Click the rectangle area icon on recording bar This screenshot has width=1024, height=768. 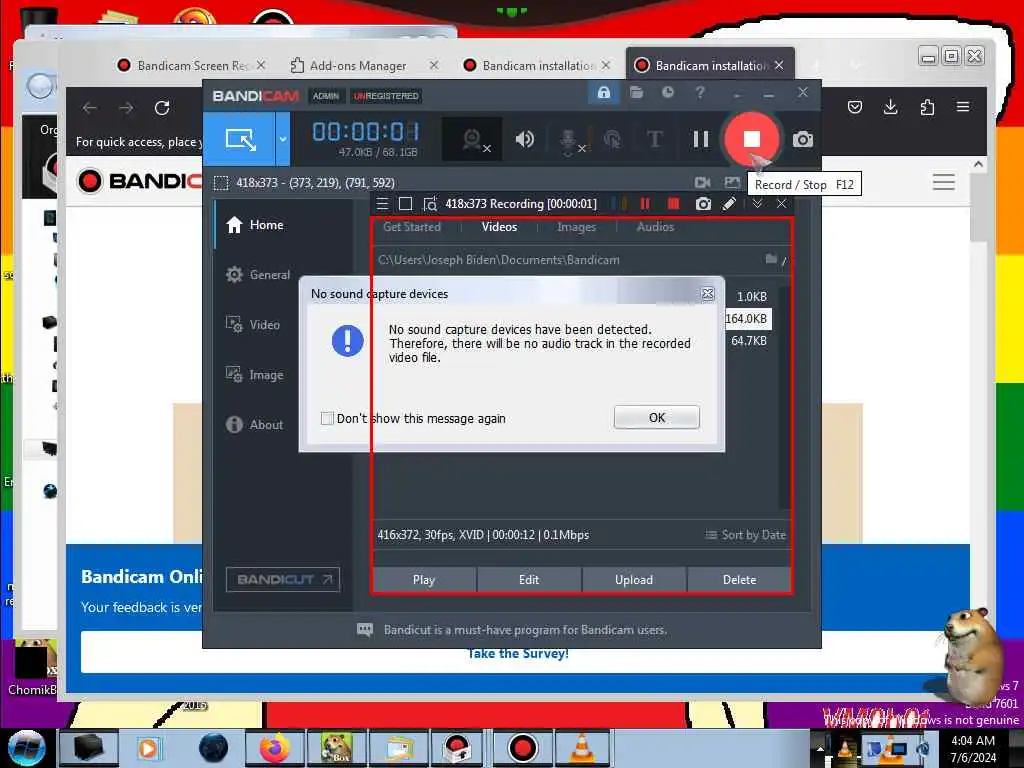tap(406, 204)
